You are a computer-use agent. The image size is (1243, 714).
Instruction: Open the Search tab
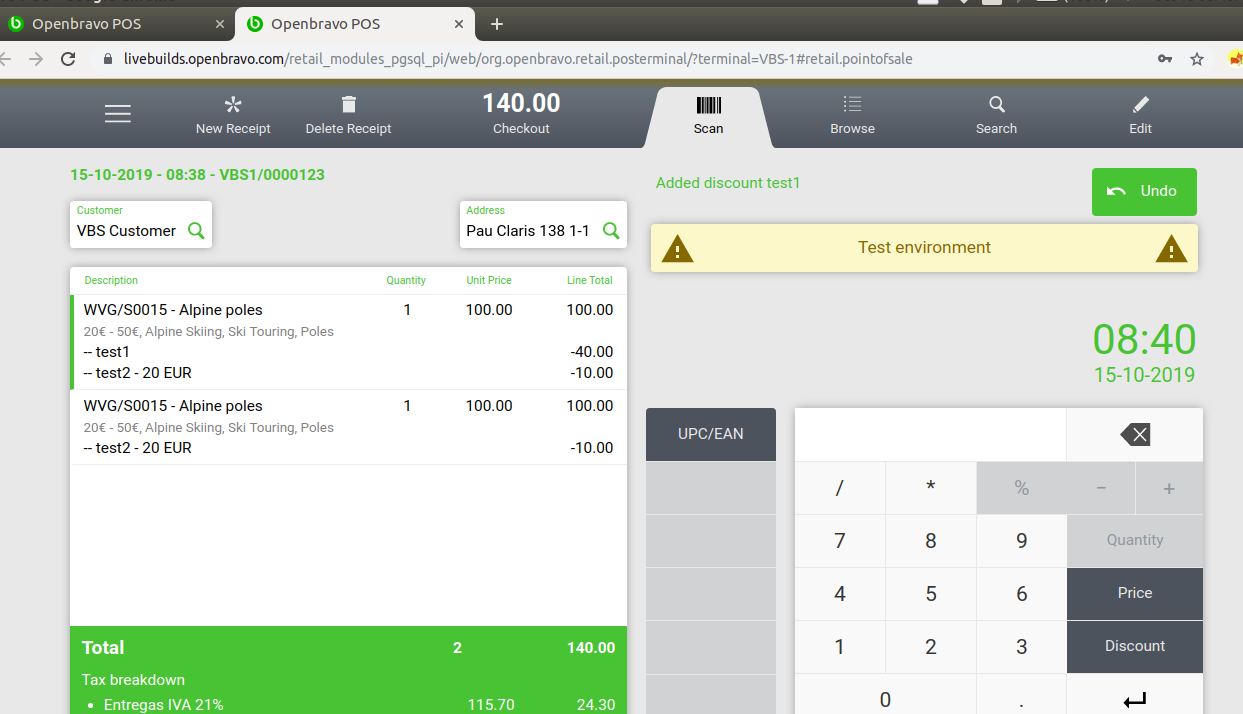tap(996, 116)
